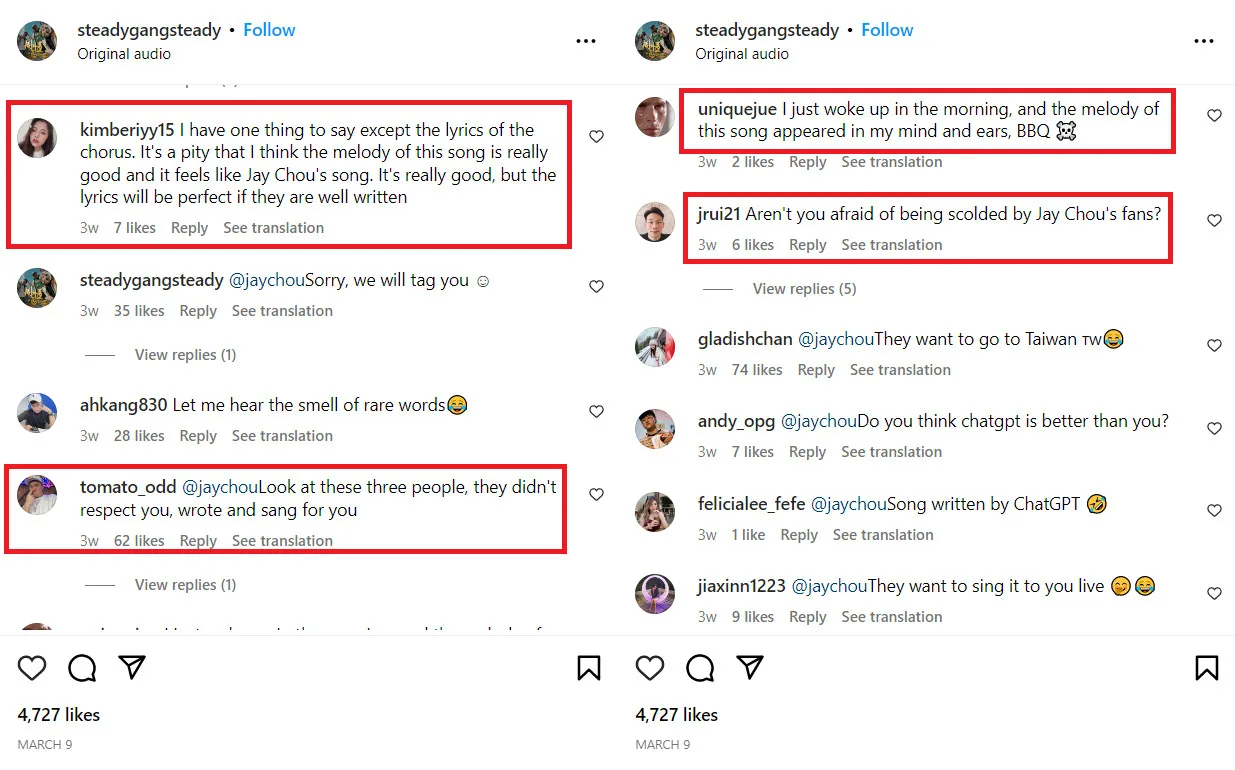Reply to ahkang830's comment
The height and width of the screenshot is (770, 1235).
[x=198, y=436]
